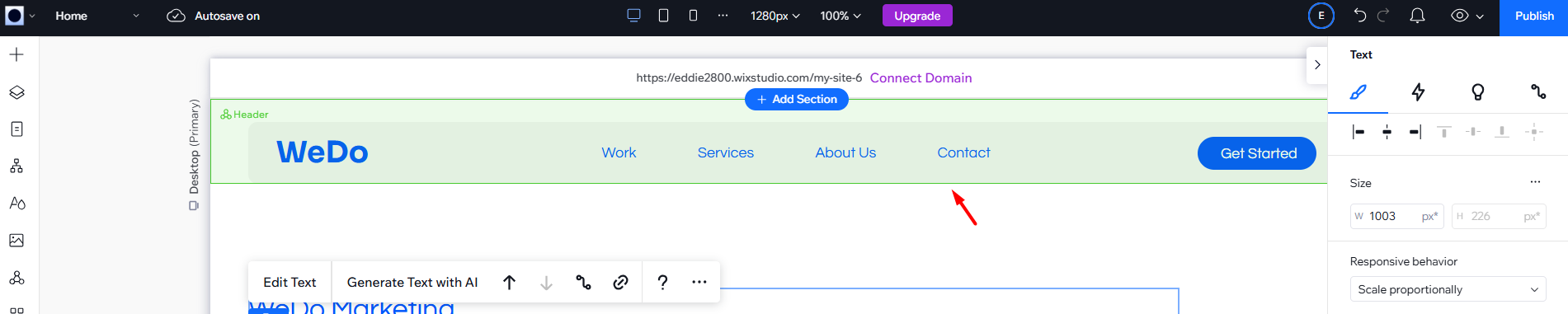The width and height of the screenshot is (1568, 314).
Task: Open the Layers panel
Action: tap(16, 92)
